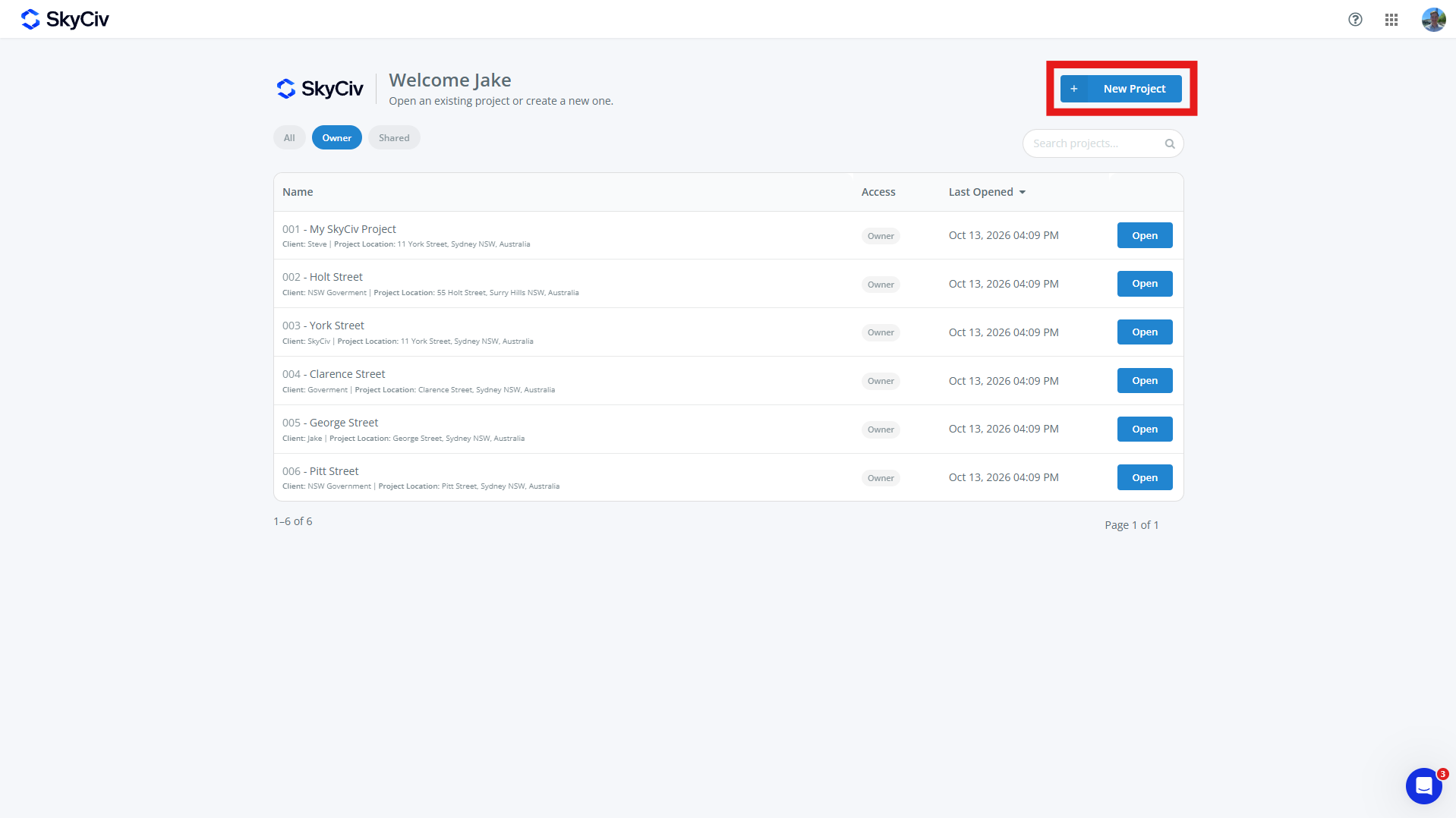Click Last Opened date for George Street
1456x818 pixels.
click(1004, 429)
